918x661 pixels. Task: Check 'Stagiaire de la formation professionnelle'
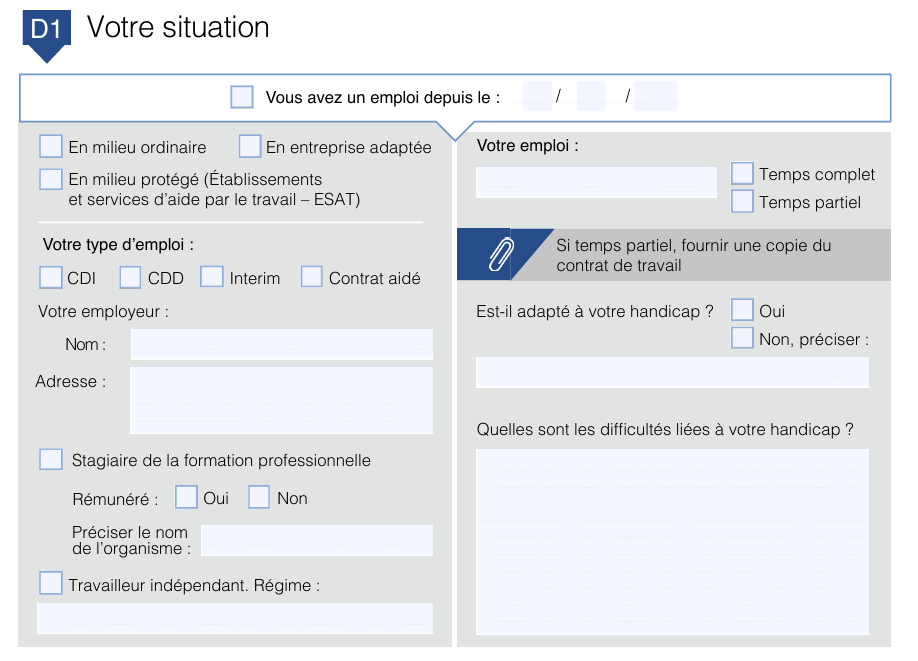tap(51, 460)
